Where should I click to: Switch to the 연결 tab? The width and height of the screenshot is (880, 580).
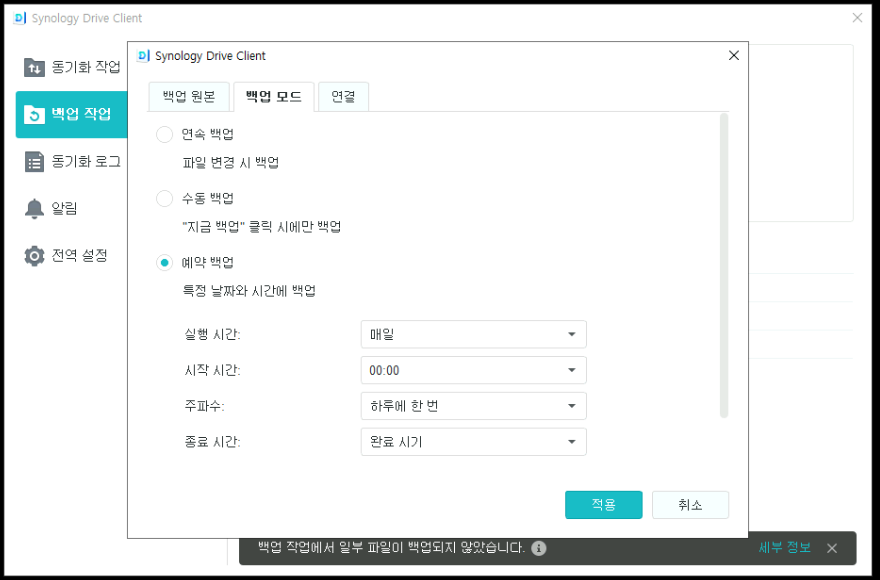[343, 97]
